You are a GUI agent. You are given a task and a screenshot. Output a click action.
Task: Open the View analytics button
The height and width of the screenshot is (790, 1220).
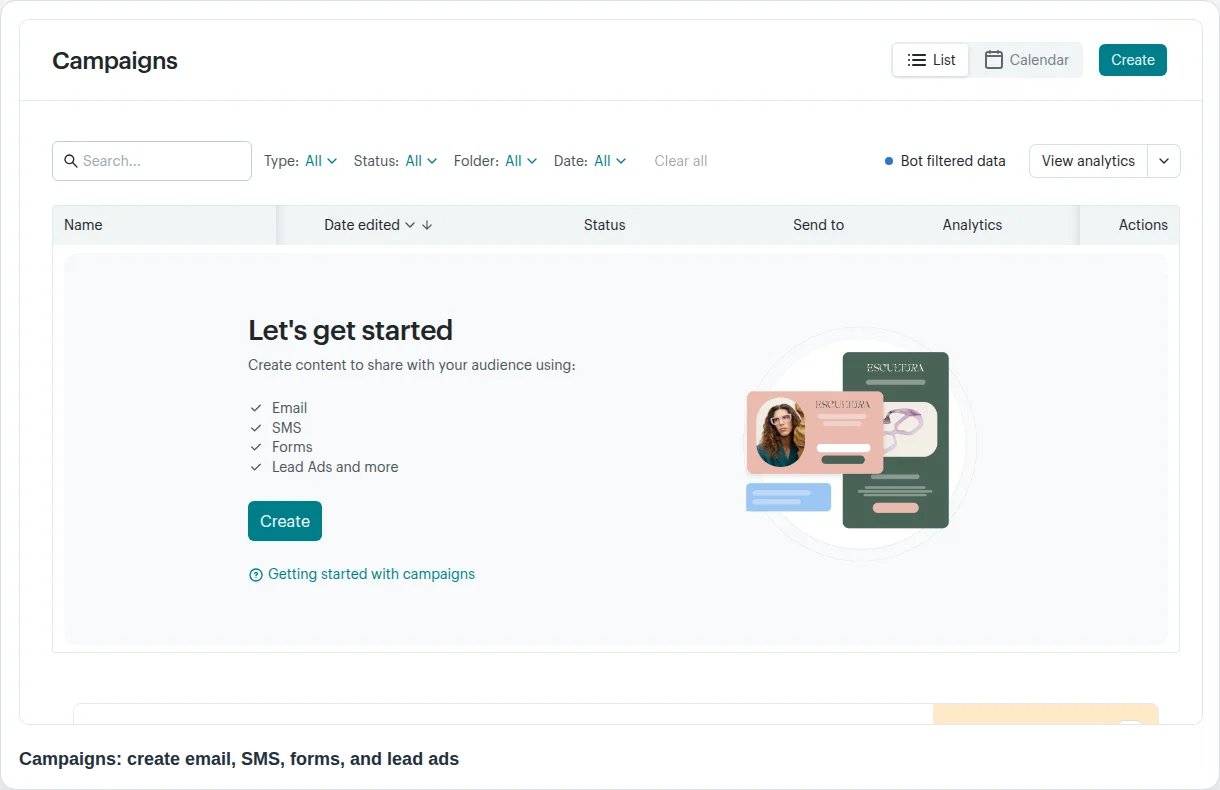point(1088,161)
